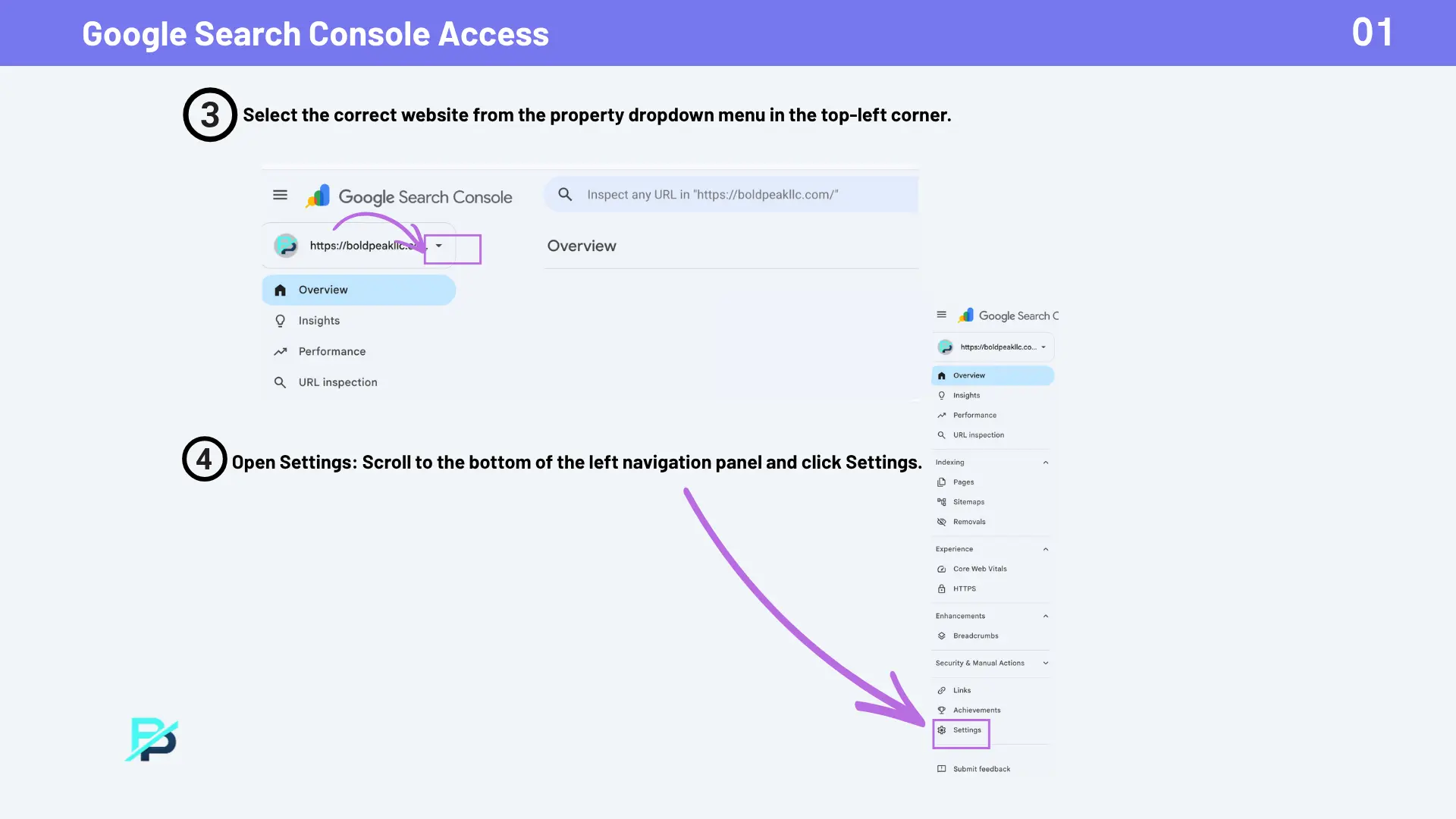Viewport: 1456px width, 819px height.
Task: Click Security & Manual Actions label
Action: click(x=980, y=663)
